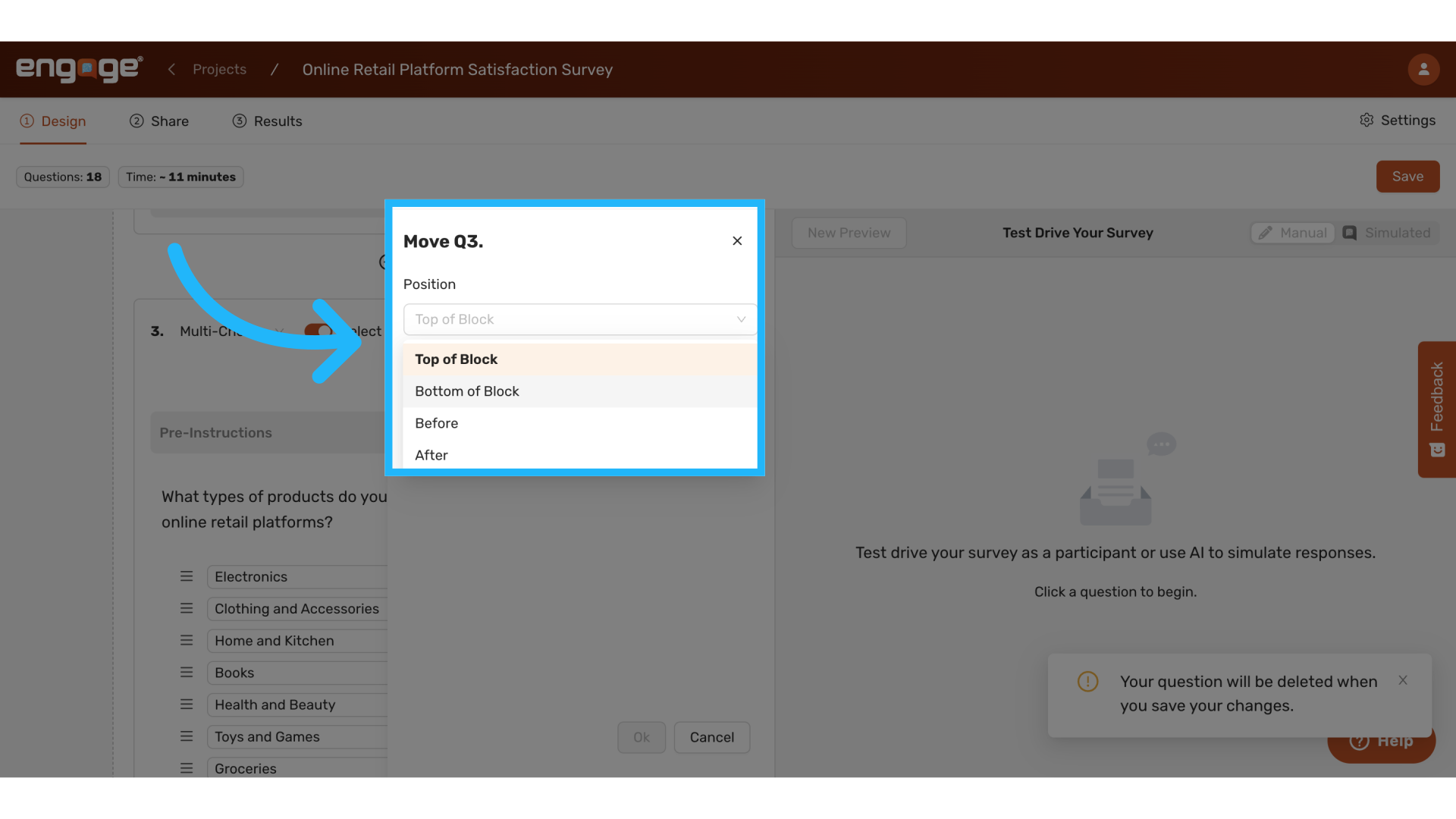Click the Q3 question text
This screenshot has width=1456, height=819.
[274, 509]
